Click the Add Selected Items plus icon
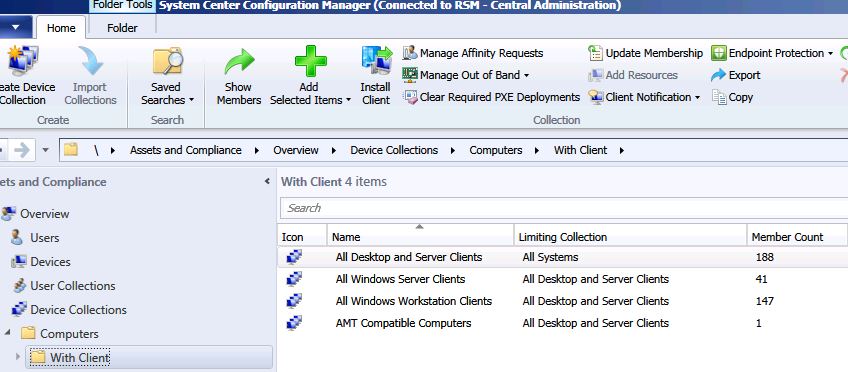The image size is (848, 372). pos(310,61)
